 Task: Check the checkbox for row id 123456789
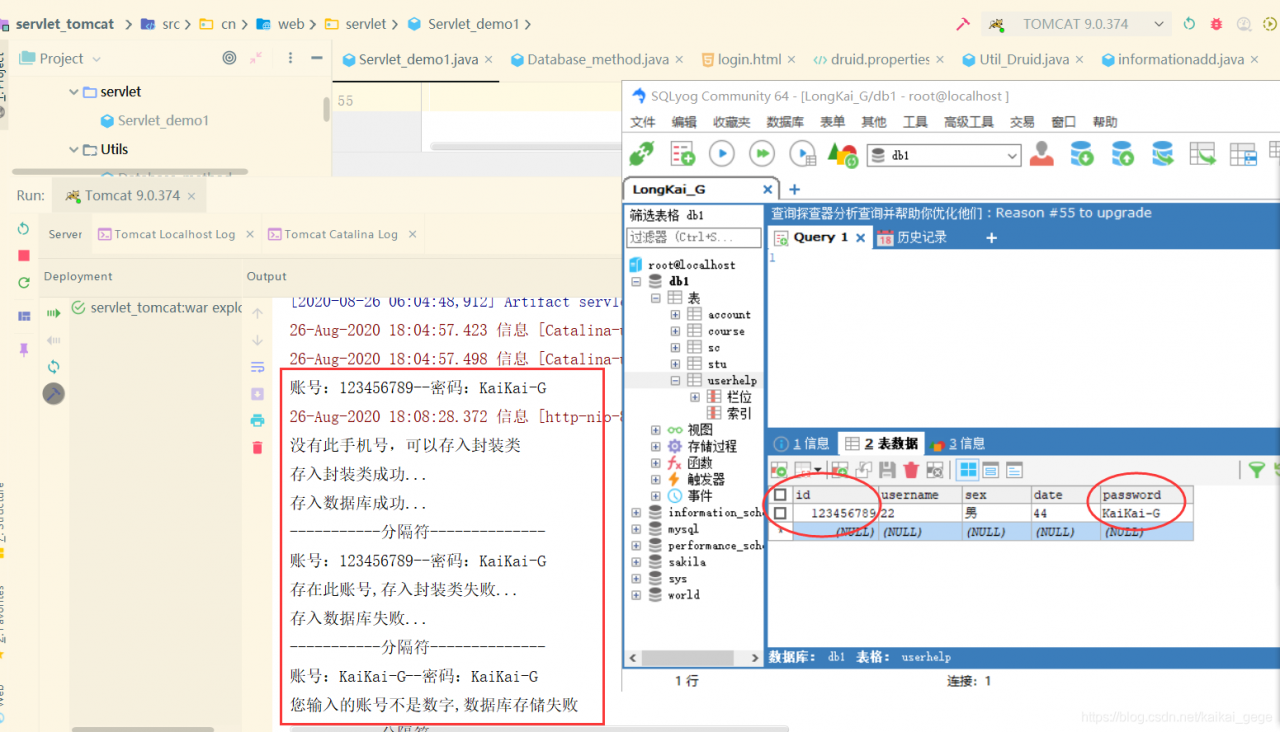coord(779,512)
